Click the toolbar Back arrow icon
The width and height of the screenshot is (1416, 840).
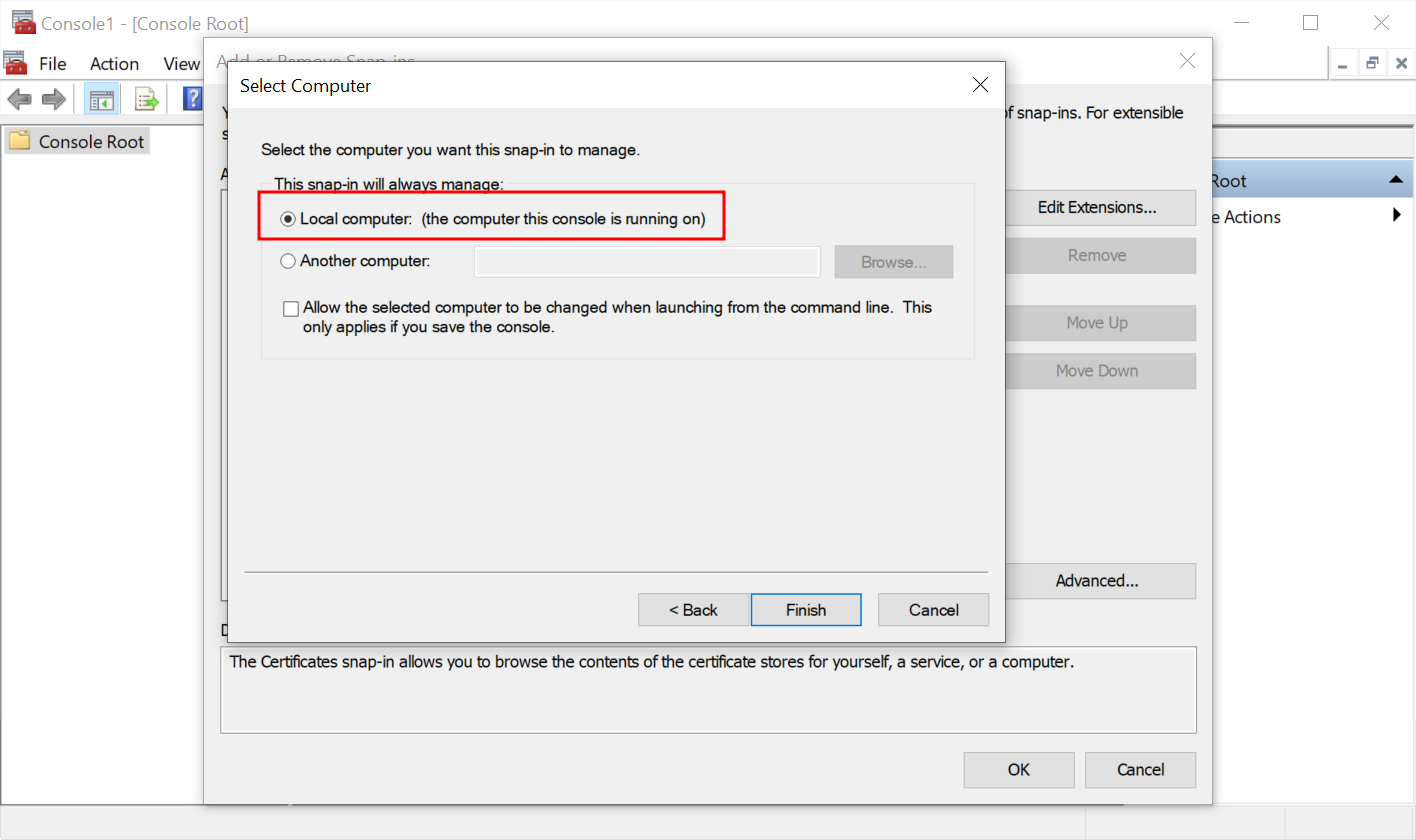tap(20, 99)
